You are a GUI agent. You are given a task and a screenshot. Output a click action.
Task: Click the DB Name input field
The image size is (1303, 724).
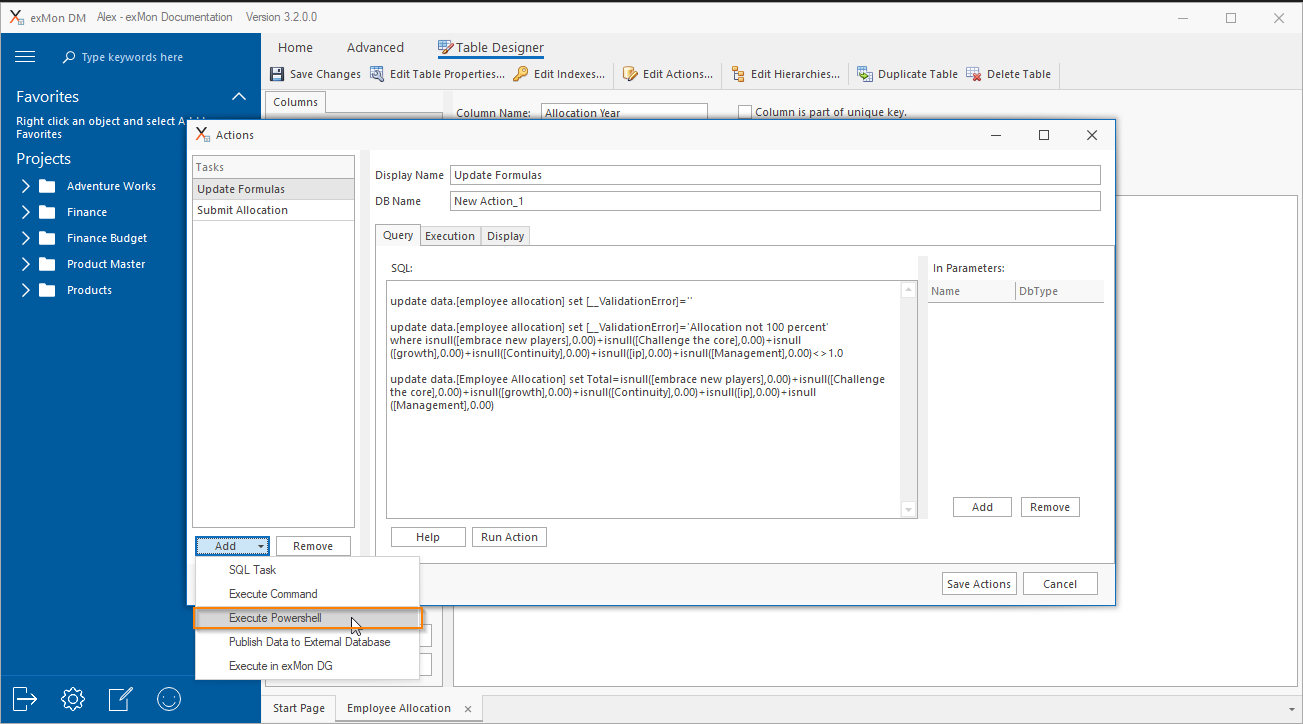pyautogui.click(x=775, y=201)
